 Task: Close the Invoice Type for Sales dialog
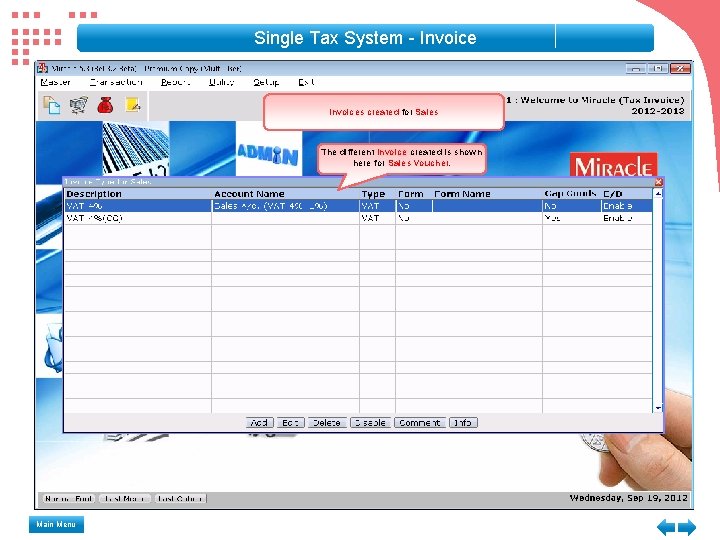pos(658,182)
